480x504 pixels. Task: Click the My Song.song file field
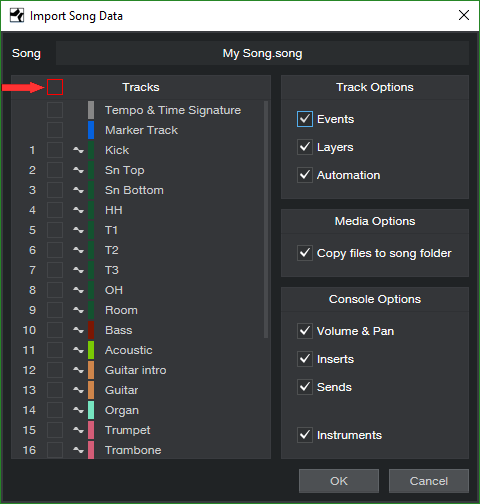click(x=262, y=53)
